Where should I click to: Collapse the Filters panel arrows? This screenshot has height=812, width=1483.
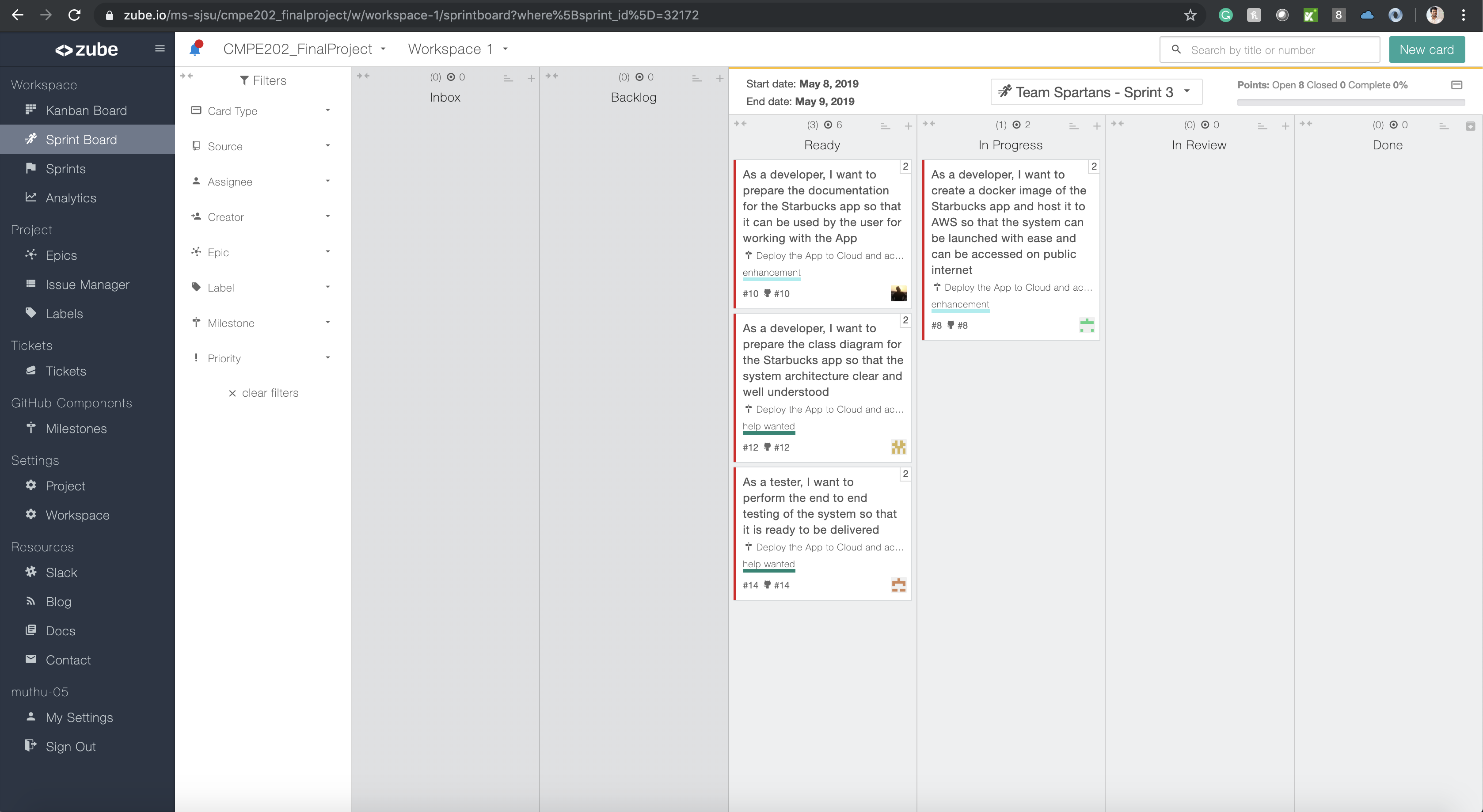186,76
